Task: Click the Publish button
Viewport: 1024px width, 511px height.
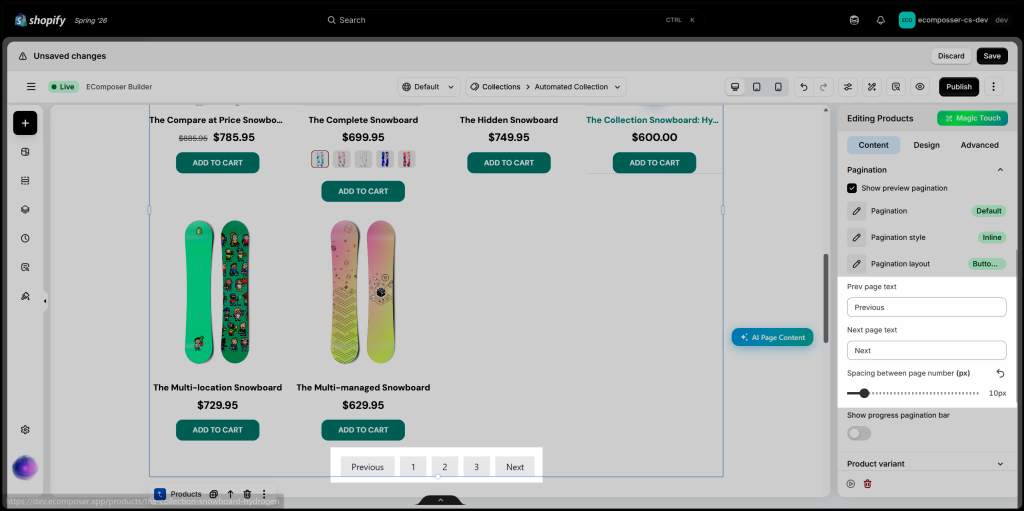Action: pyautogui.click(x=959, y=87)
